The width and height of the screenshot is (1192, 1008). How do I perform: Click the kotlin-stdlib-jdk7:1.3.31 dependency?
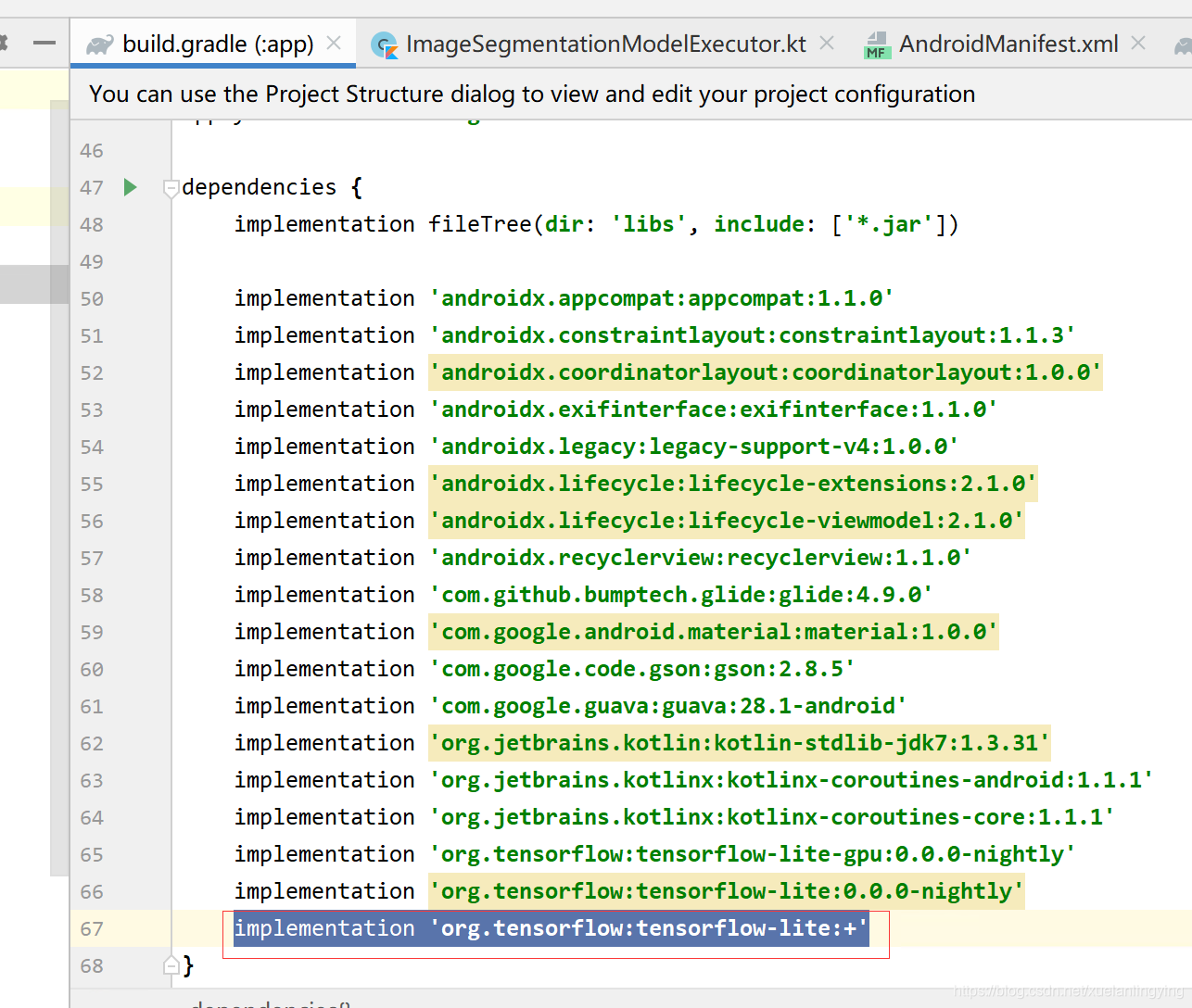[x=739, y=743]
